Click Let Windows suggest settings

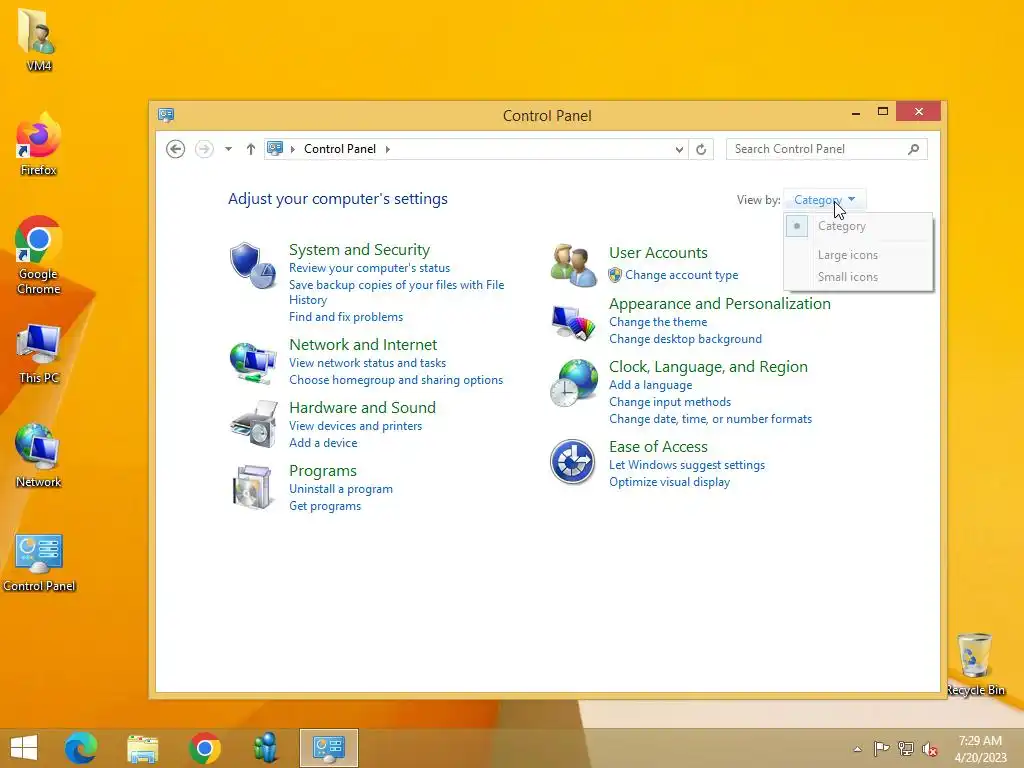pyautogui.click(x=686, y=465)
